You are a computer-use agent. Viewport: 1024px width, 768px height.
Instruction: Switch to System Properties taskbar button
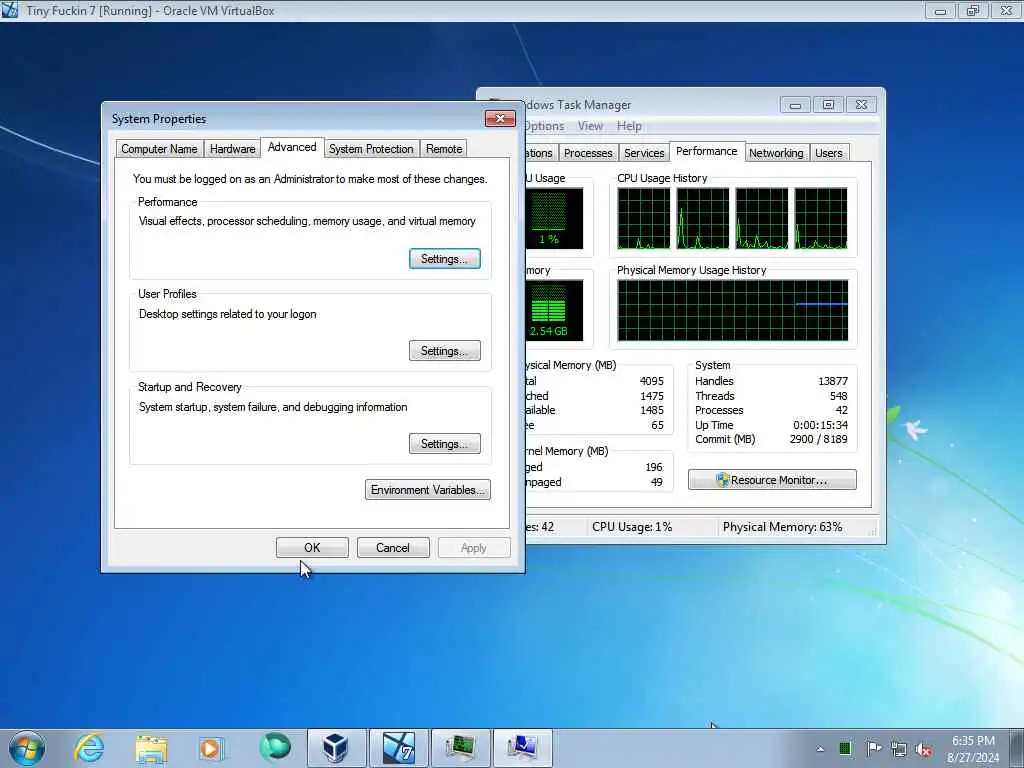522,748
